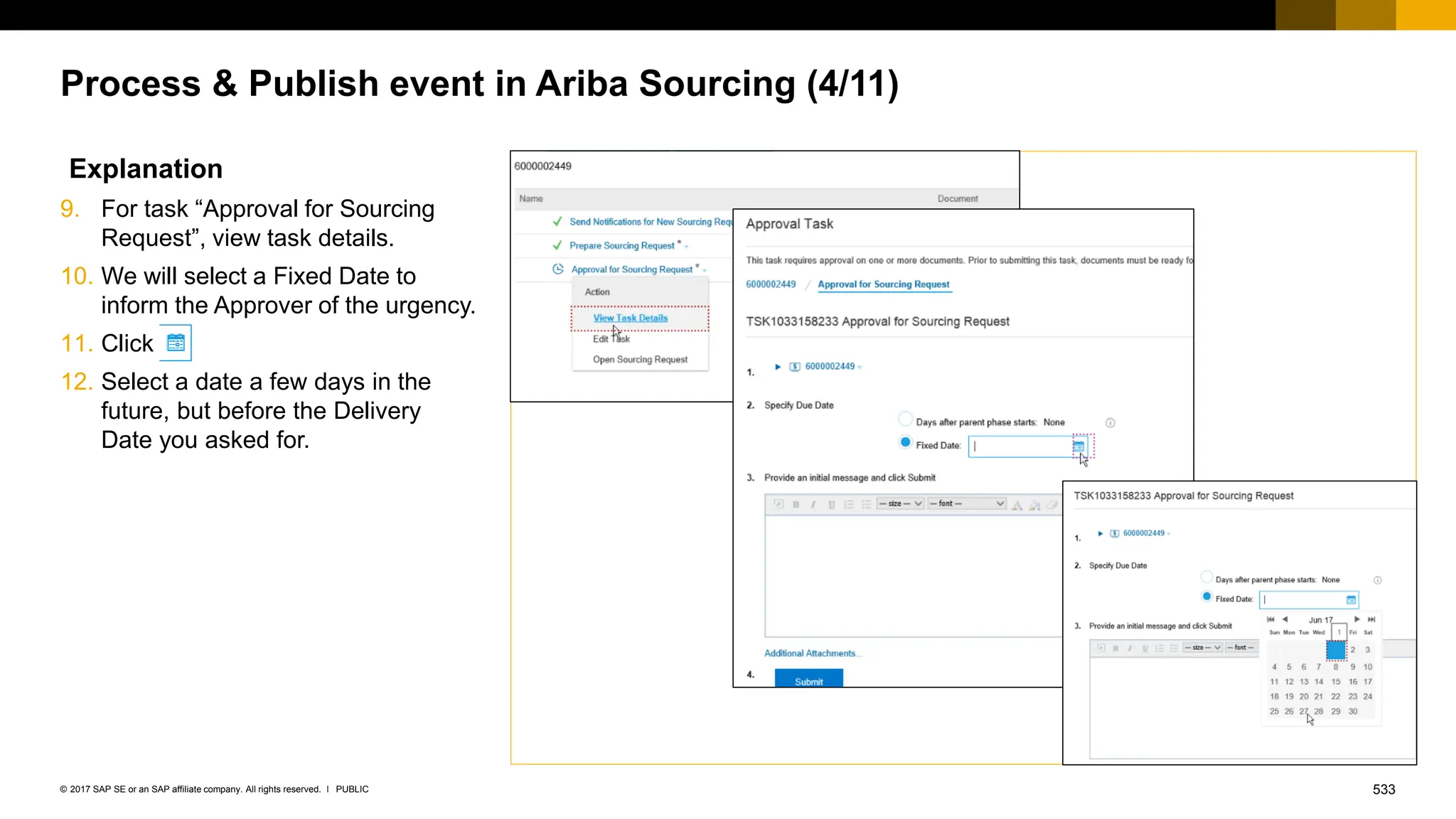Choose View Task Details from Action menu
The width and height of the screenshot is (1456, 819).
coord(631,318)
